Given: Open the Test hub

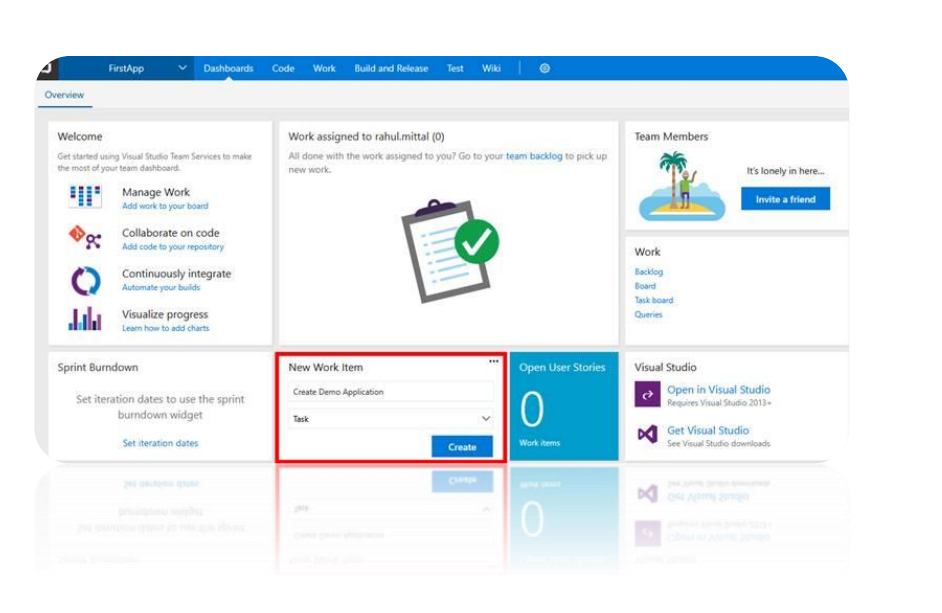Looking at the screenshot, I should (455, 68).
